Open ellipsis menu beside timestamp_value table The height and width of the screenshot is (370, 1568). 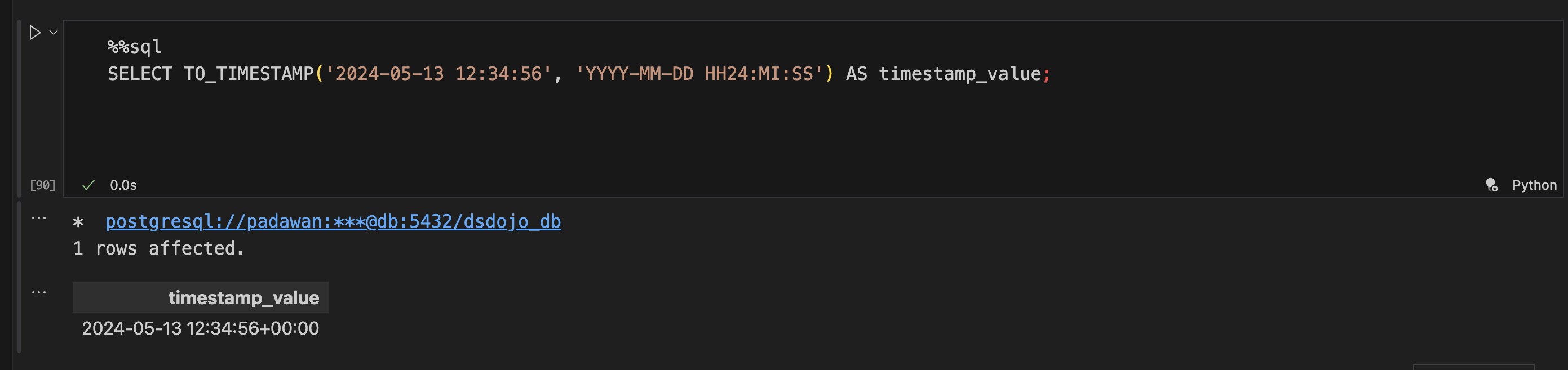click(x=39, y=292)
